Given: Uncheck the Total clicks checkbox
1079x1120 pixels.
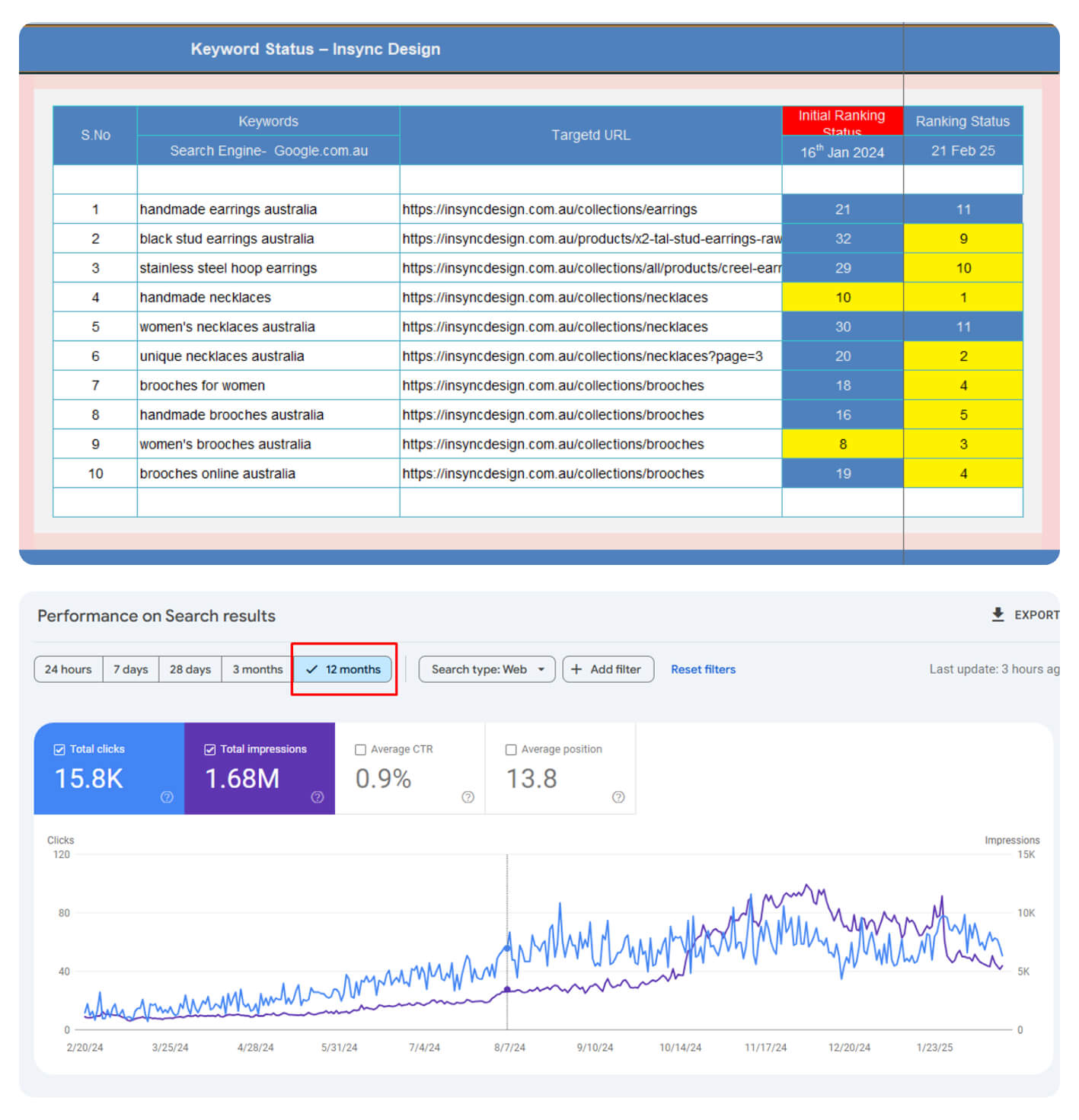Looking at the screenshot, I should click(59, 749).
